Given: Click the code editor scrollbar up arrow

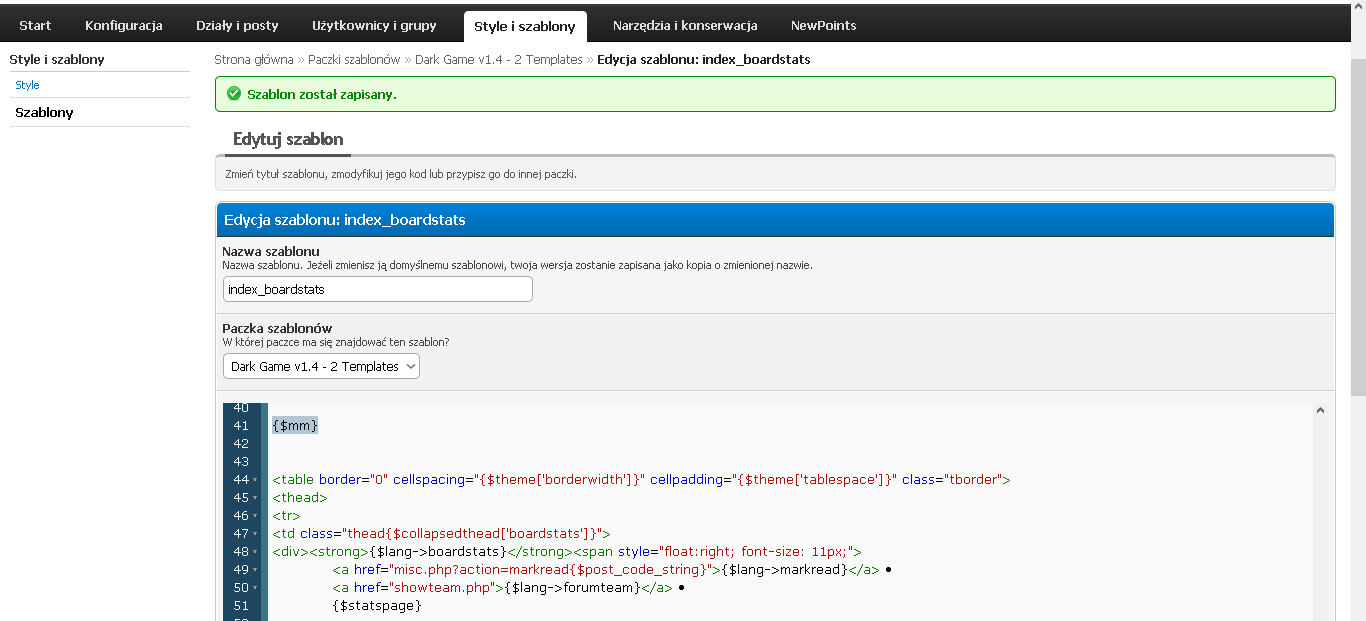Looking at the screenshot, I should tap(1320, 410).
